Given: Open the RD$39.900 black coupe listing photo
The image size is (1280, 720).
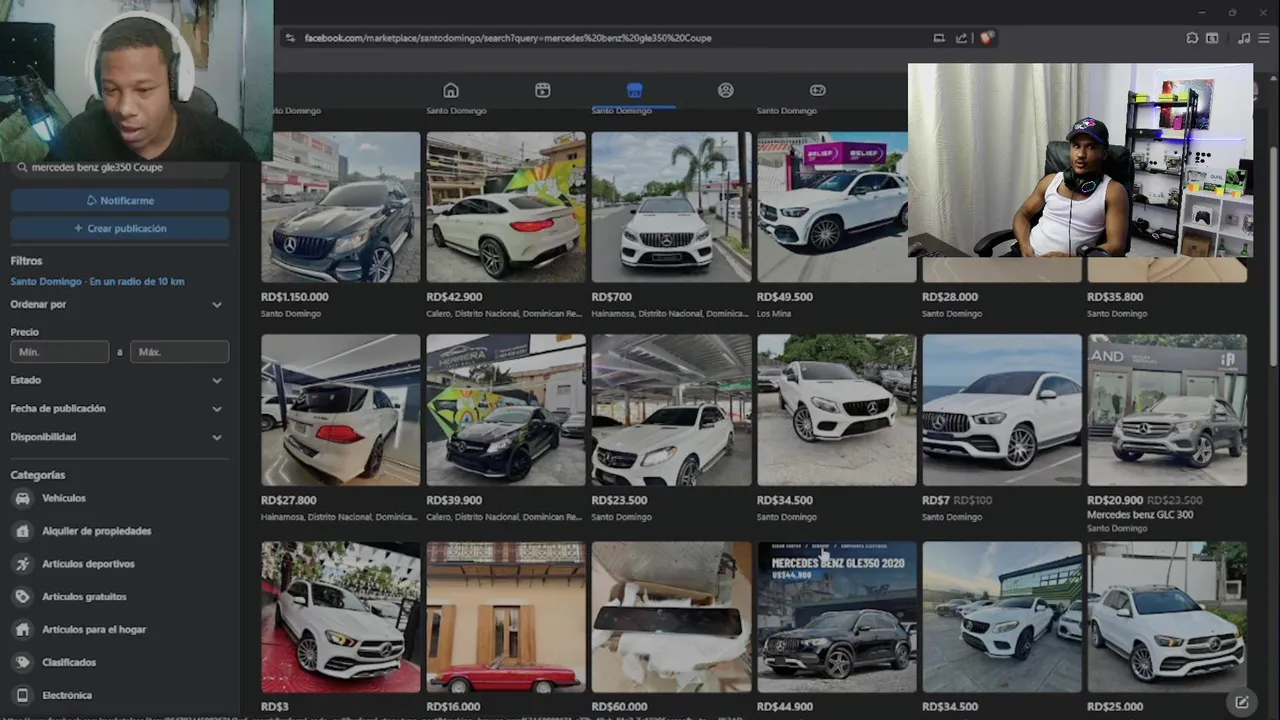Looking at the screenshot, I should point(506,410).
